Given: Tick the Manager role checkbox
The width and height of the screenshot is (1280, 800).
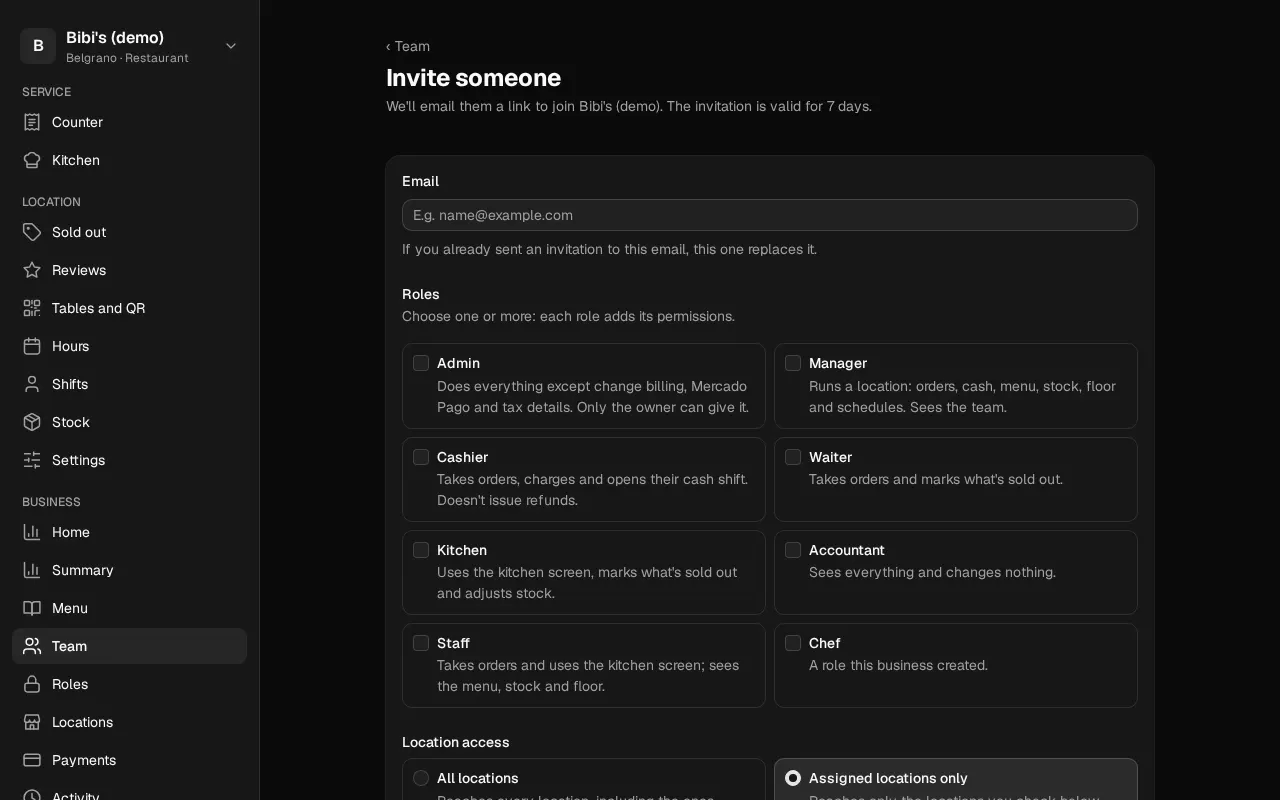Looking at the screenshot, I should click(x=793, y=363).
